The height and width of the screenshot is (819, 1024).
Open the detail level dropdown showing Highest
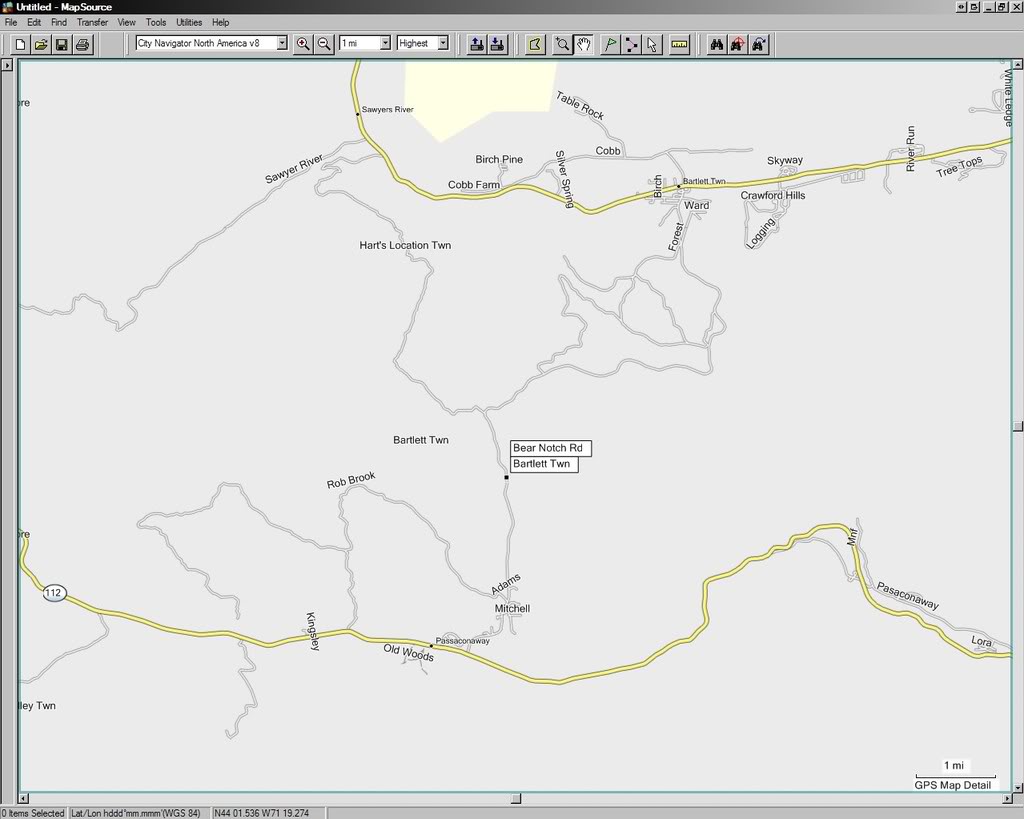point(441,43)
